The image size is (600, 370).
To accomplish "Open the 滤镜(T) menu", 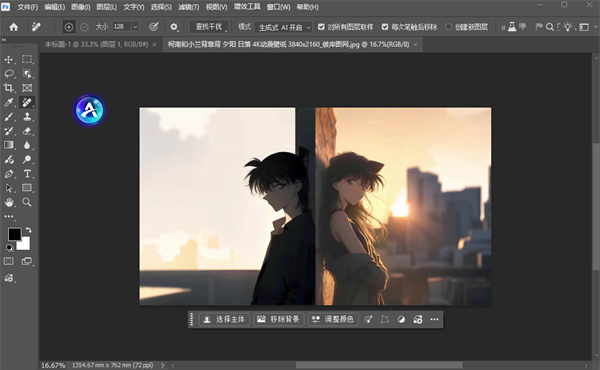I will 189,7.
